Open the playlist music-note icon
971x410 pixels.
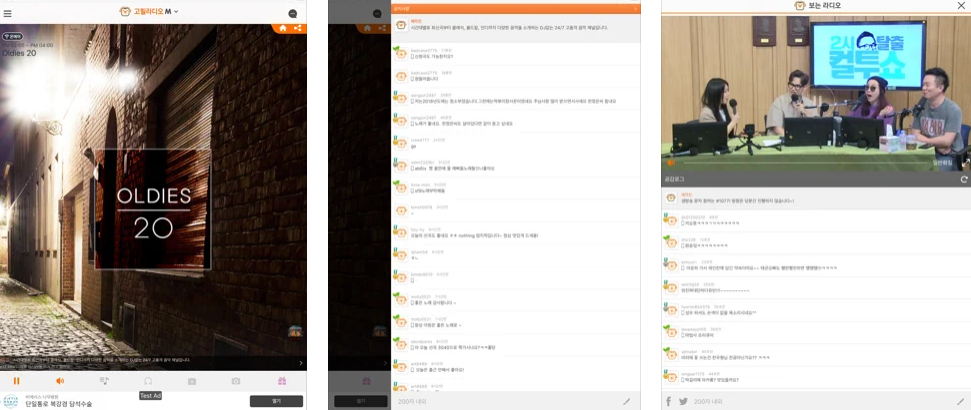coord(104,381)
